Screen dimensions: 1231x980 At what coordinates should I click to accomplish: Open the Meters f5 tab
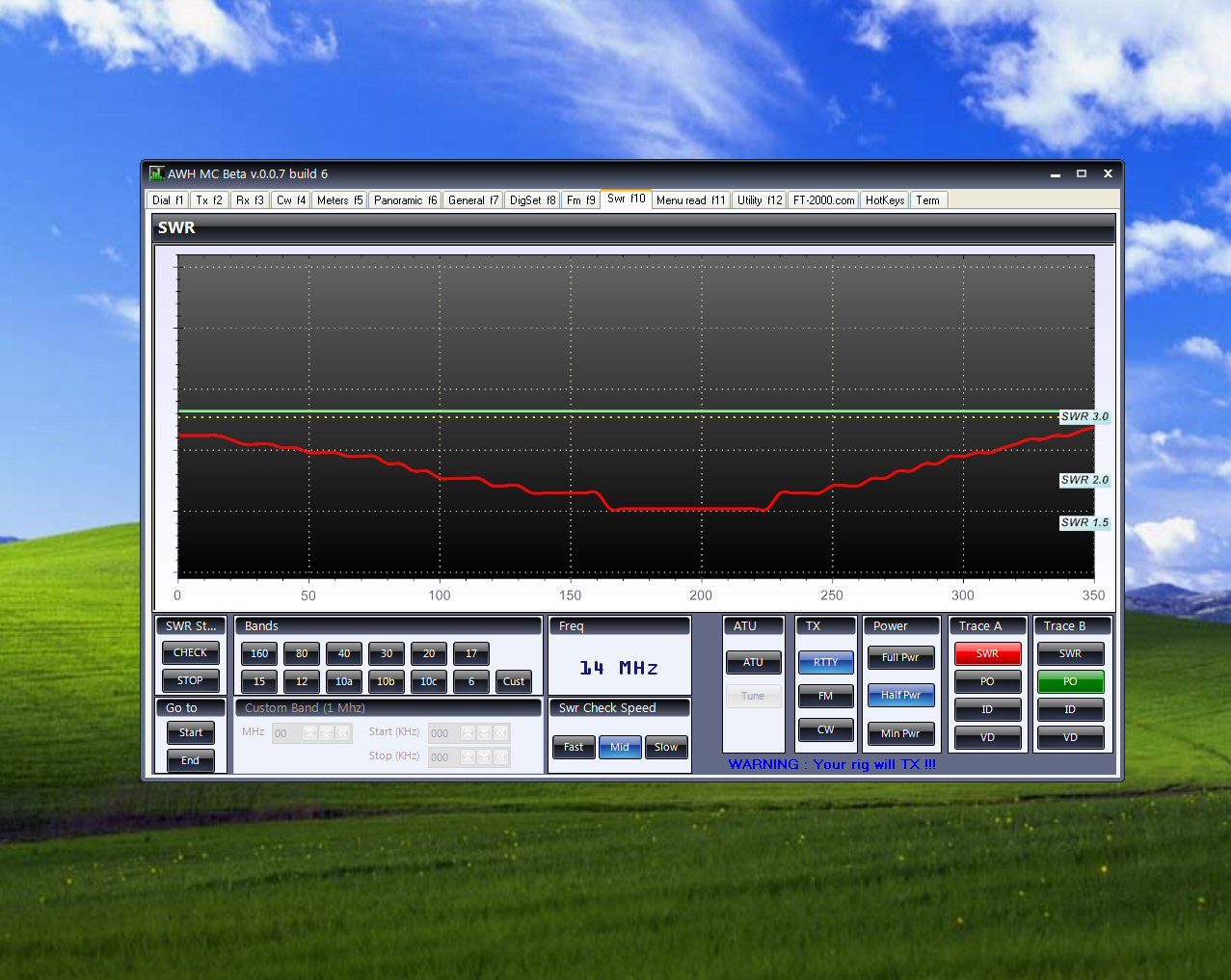point(340,200)
